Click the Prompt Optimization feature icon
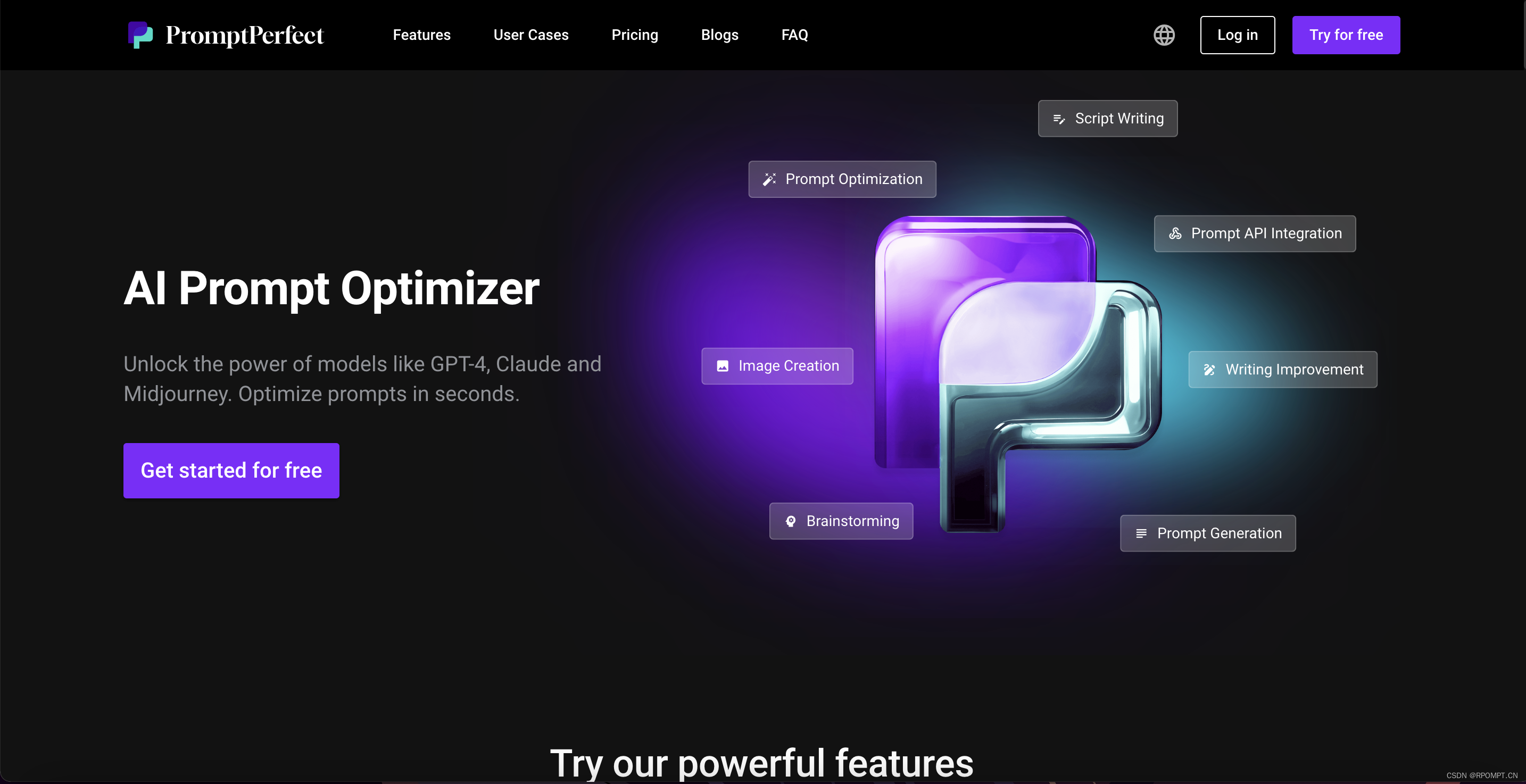The image size is (1526, 784). coord(769,179)
